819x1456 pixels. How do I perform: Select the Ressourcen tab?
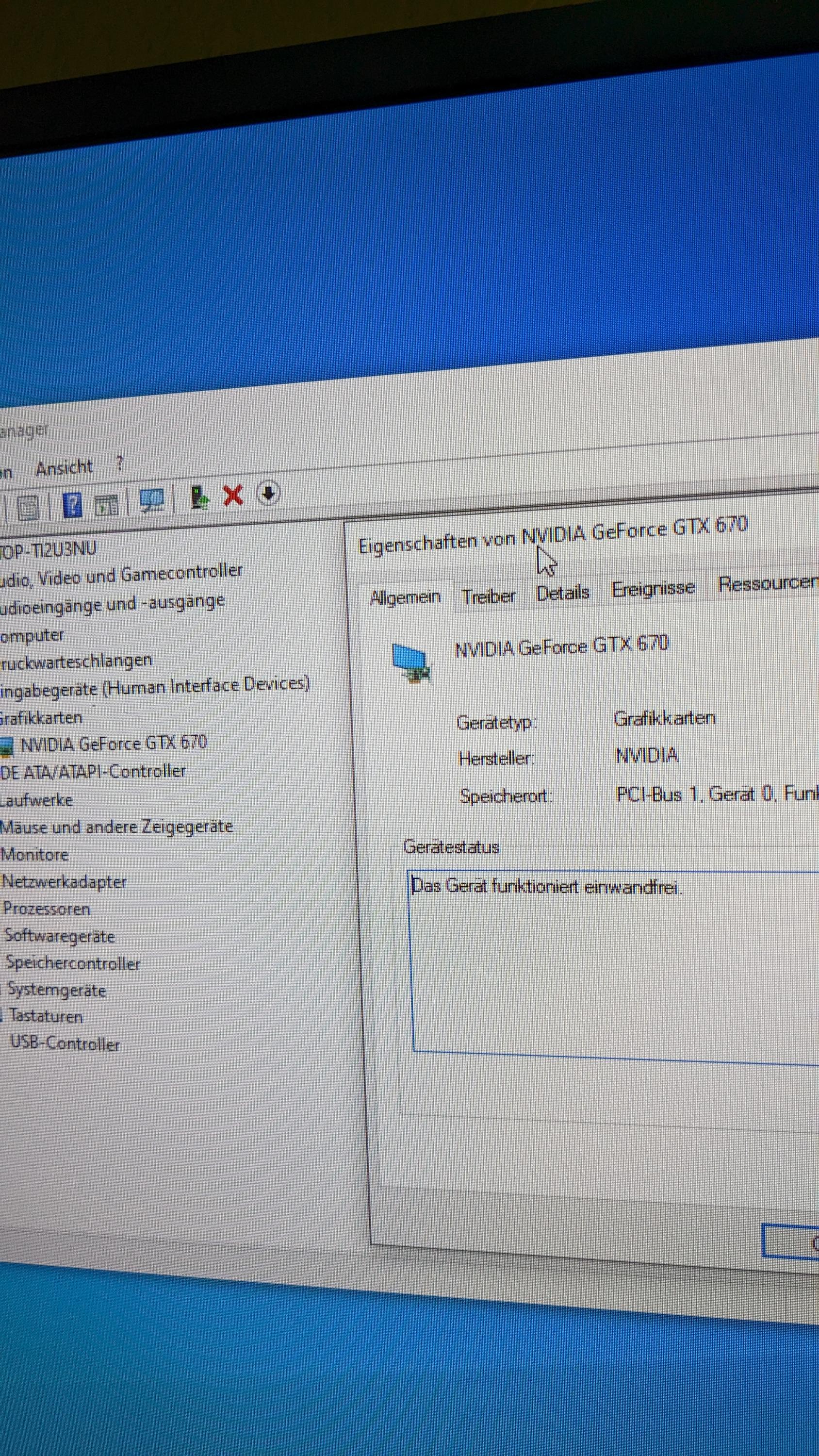[768, 583]
